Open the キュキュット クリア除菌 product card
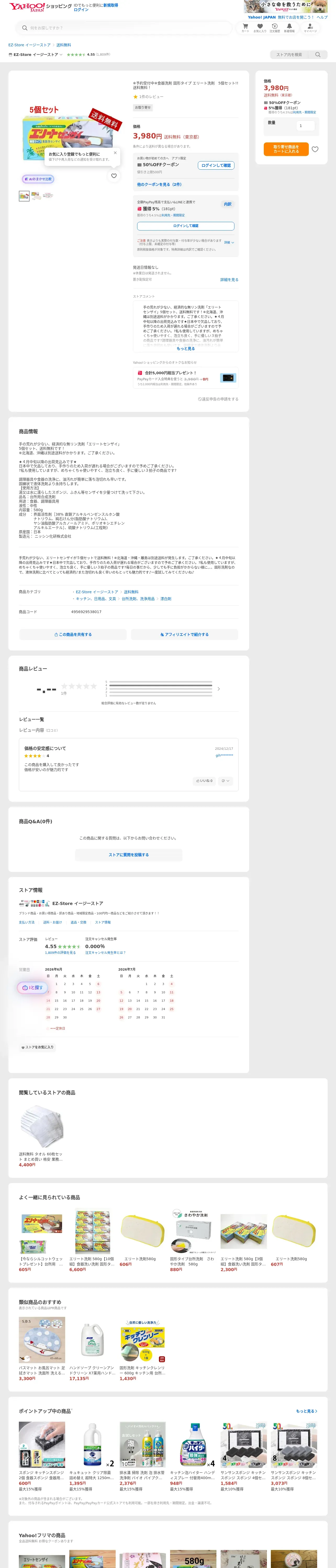The image size is (336, 1568). point(93,1457)
